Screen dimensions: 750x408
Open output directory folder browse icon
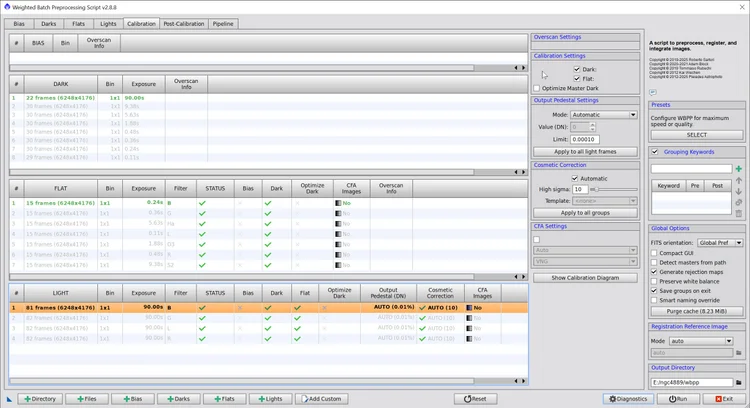(739, 382)
